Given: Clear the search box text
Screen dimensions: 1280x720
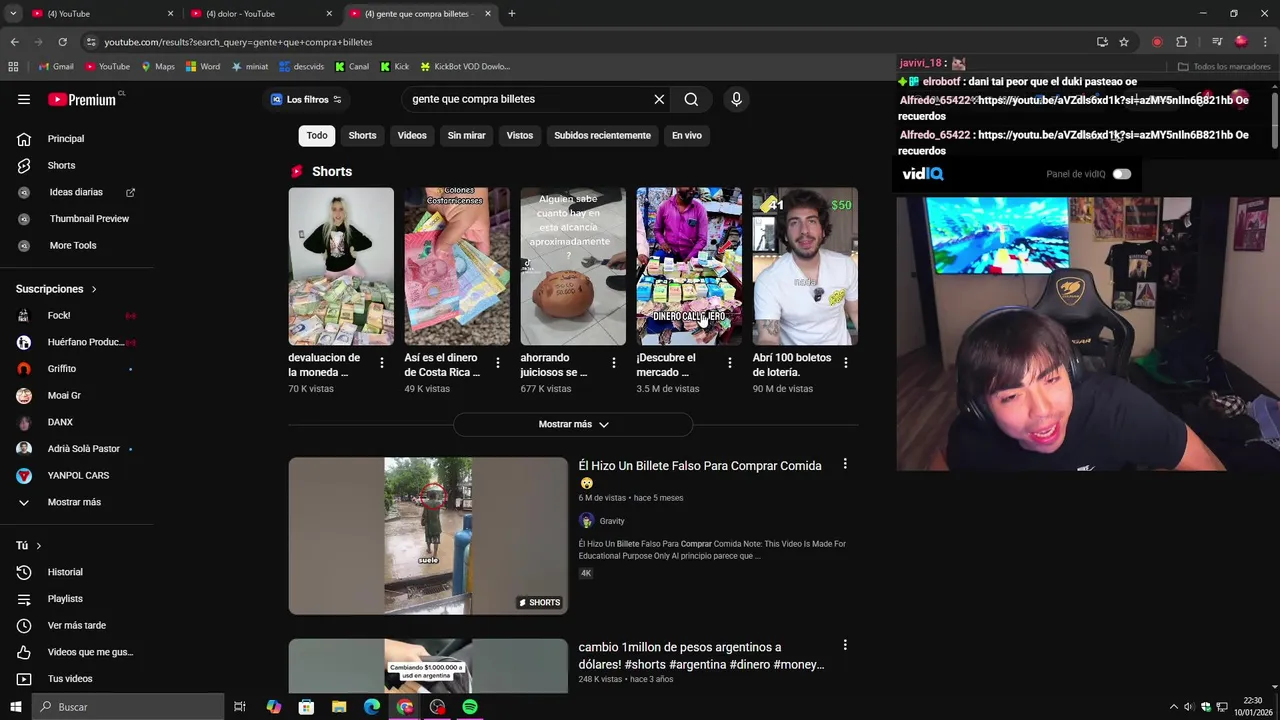Looking at the screenshot, I should tap(659, 99).
